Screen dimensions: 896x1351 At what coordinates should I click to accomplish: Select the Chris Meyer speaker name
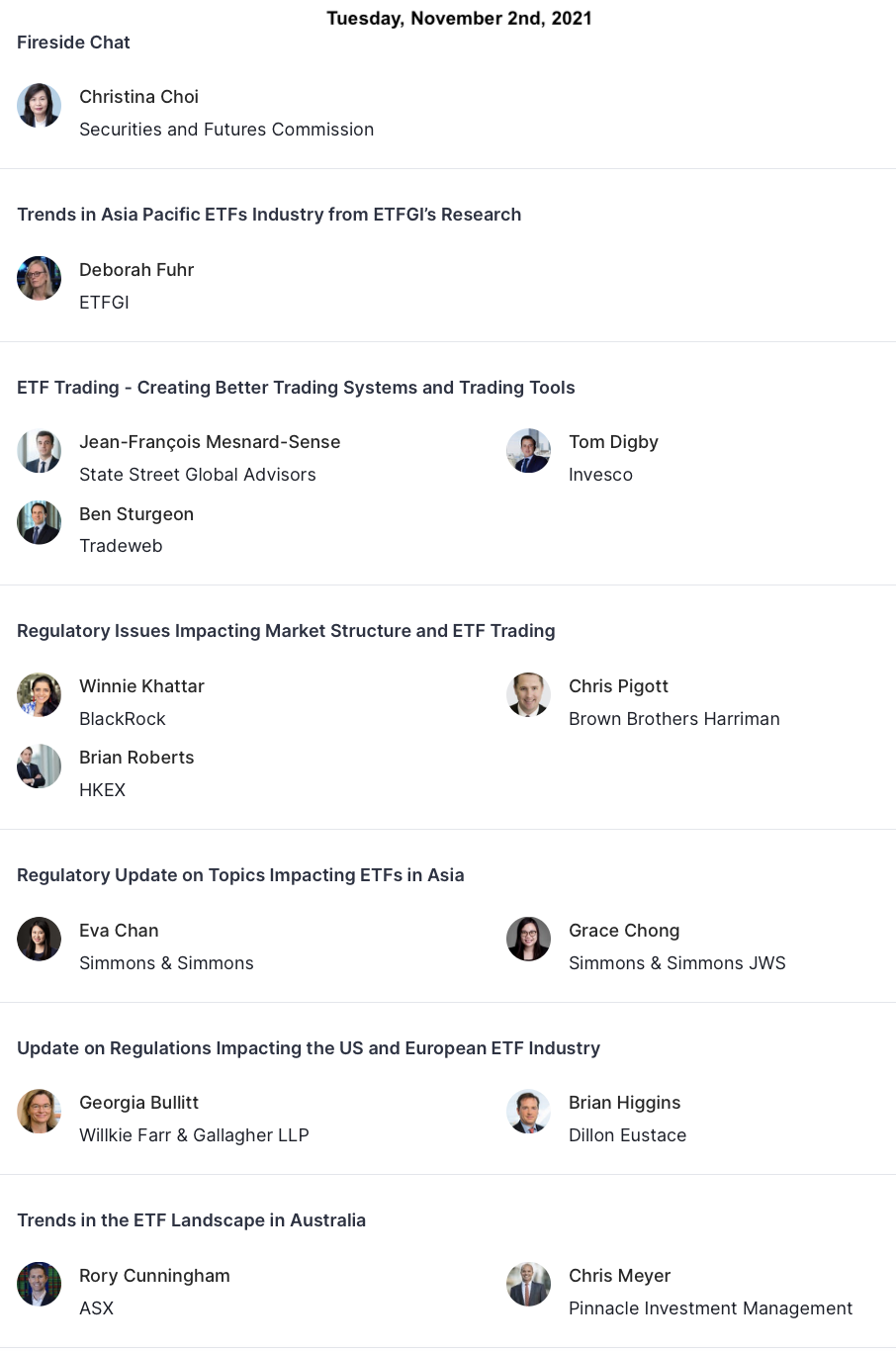click(619, 1276)
